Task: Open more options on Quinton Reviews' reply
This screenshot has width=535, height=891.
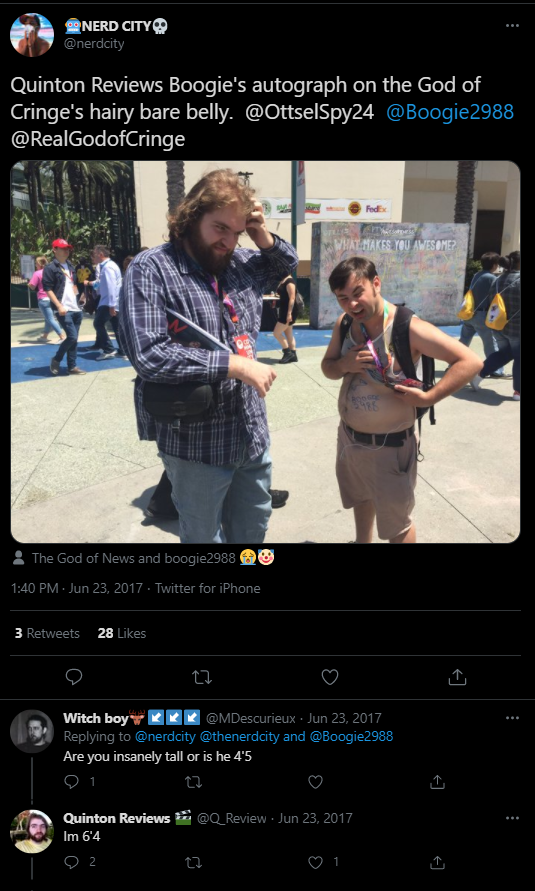Action: point(512,818)
